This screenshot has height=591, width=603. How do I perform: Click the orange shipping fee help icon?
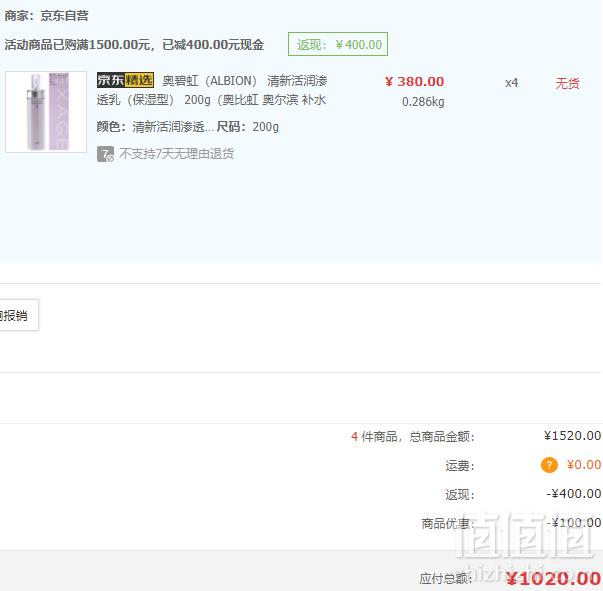click(x=549, y=465)
